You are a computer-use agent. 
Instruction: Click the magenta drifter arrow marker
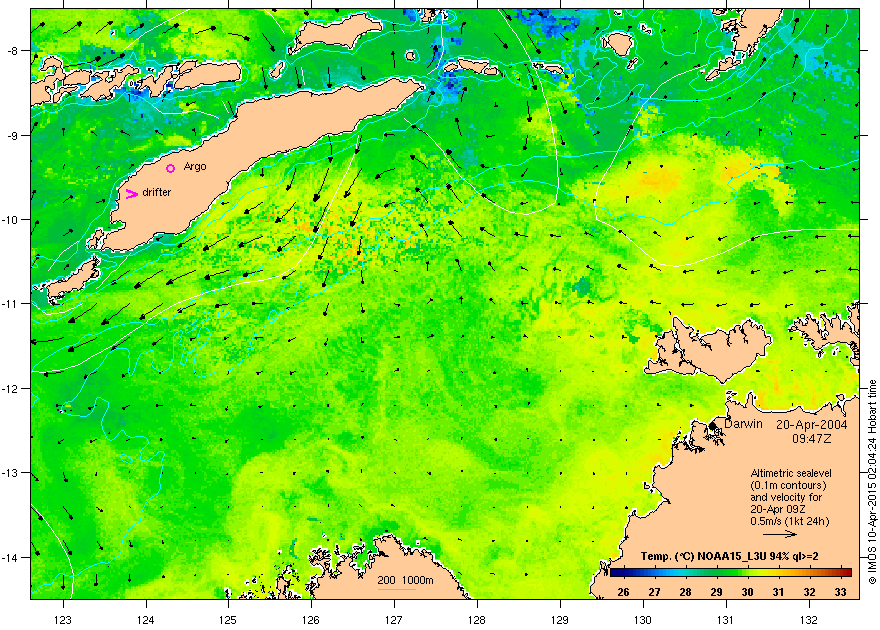[131, 194]
